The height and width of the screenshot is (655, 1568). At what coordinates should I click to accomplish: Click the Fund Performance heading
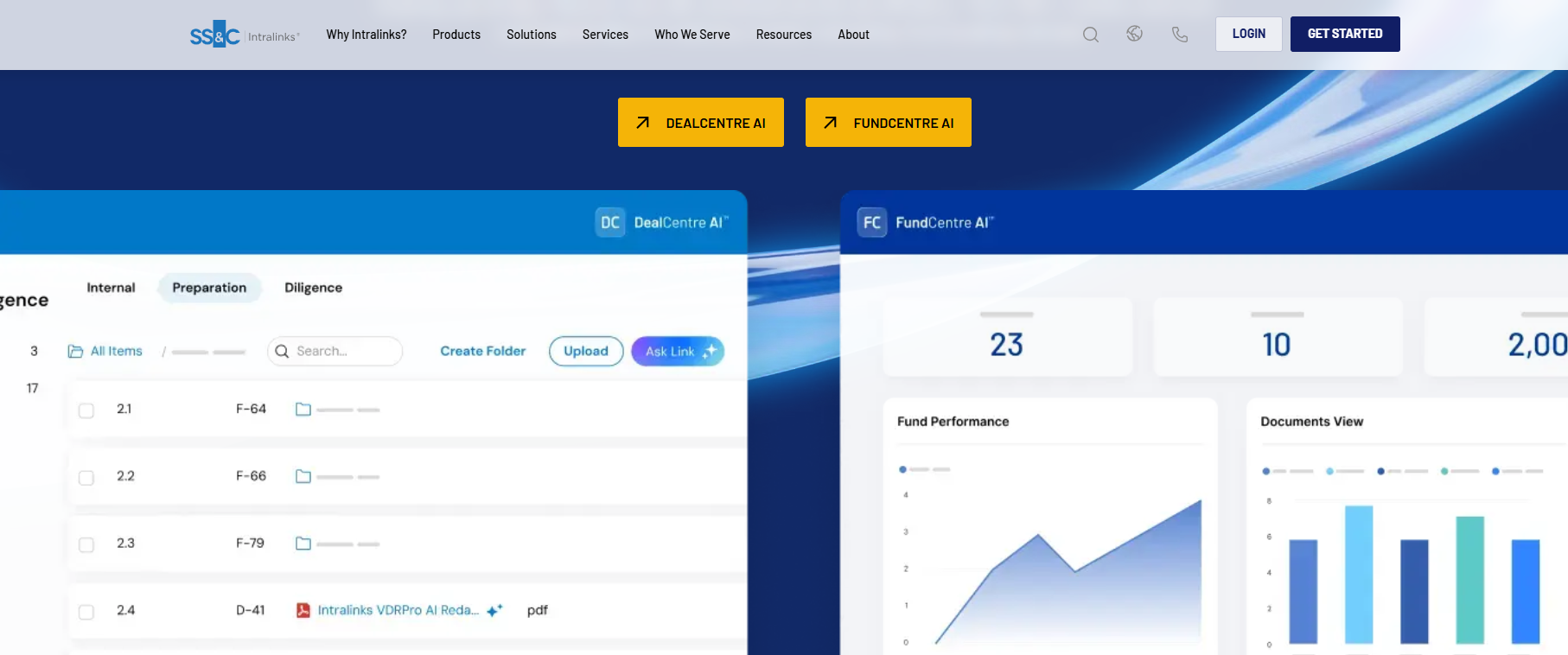coord(953,422)
